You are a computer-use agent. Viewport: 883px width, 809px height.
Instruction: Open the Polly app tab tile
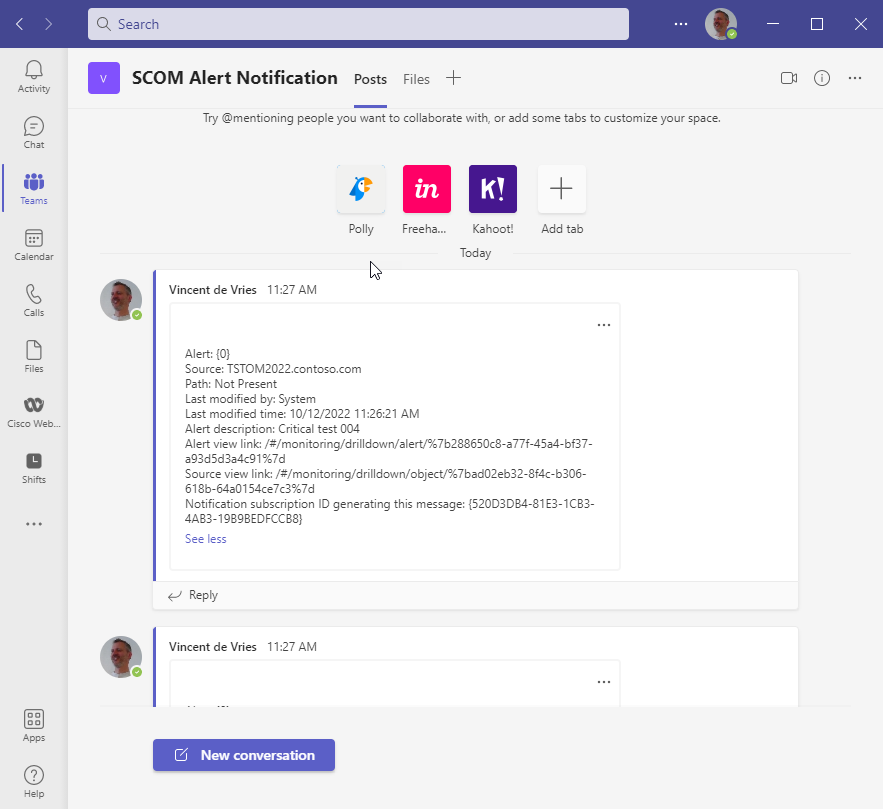[361, 190]
